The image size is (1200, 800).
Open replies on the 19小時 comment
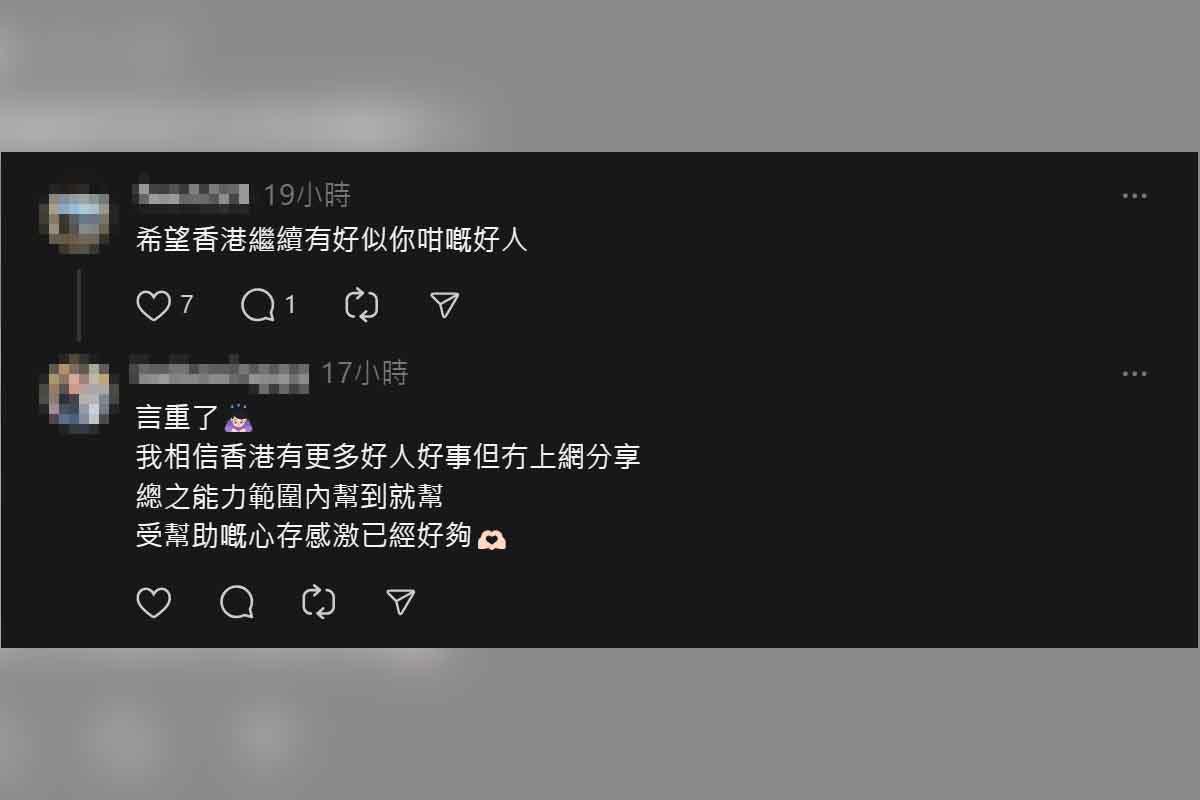258,305
